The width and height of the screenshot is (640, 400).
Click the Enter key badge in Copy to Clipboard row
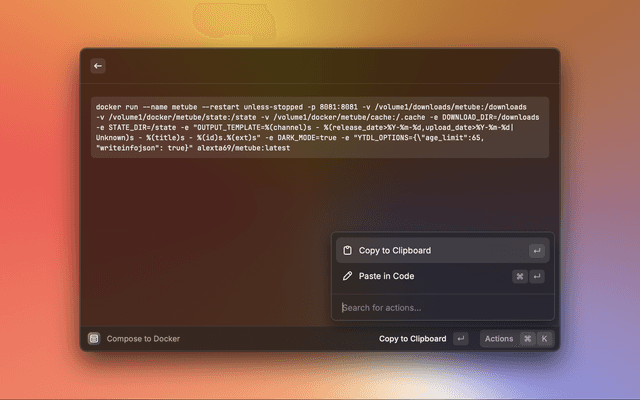coord(537,251)
